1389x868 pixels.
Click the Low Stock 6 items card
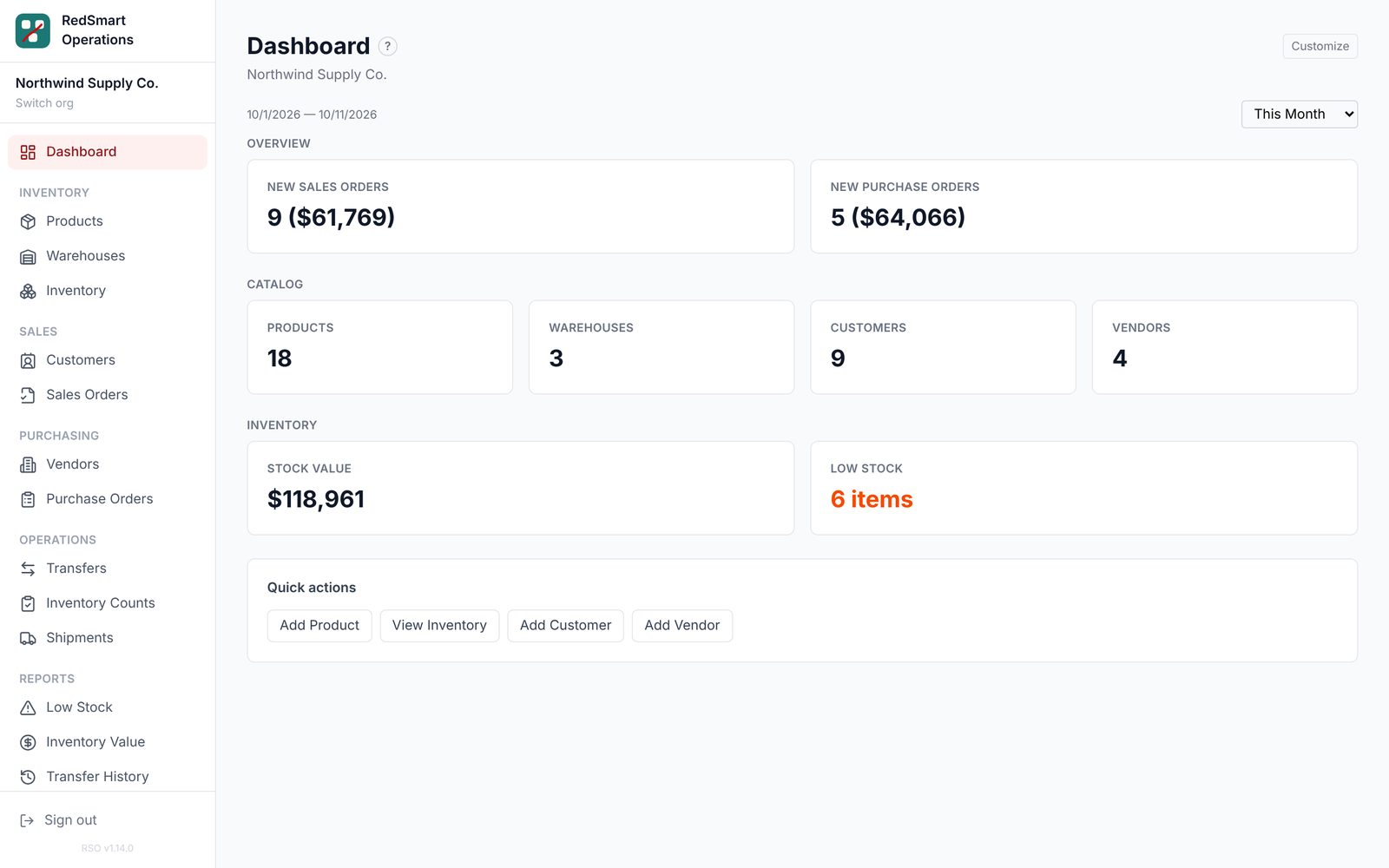[1083, 488]
